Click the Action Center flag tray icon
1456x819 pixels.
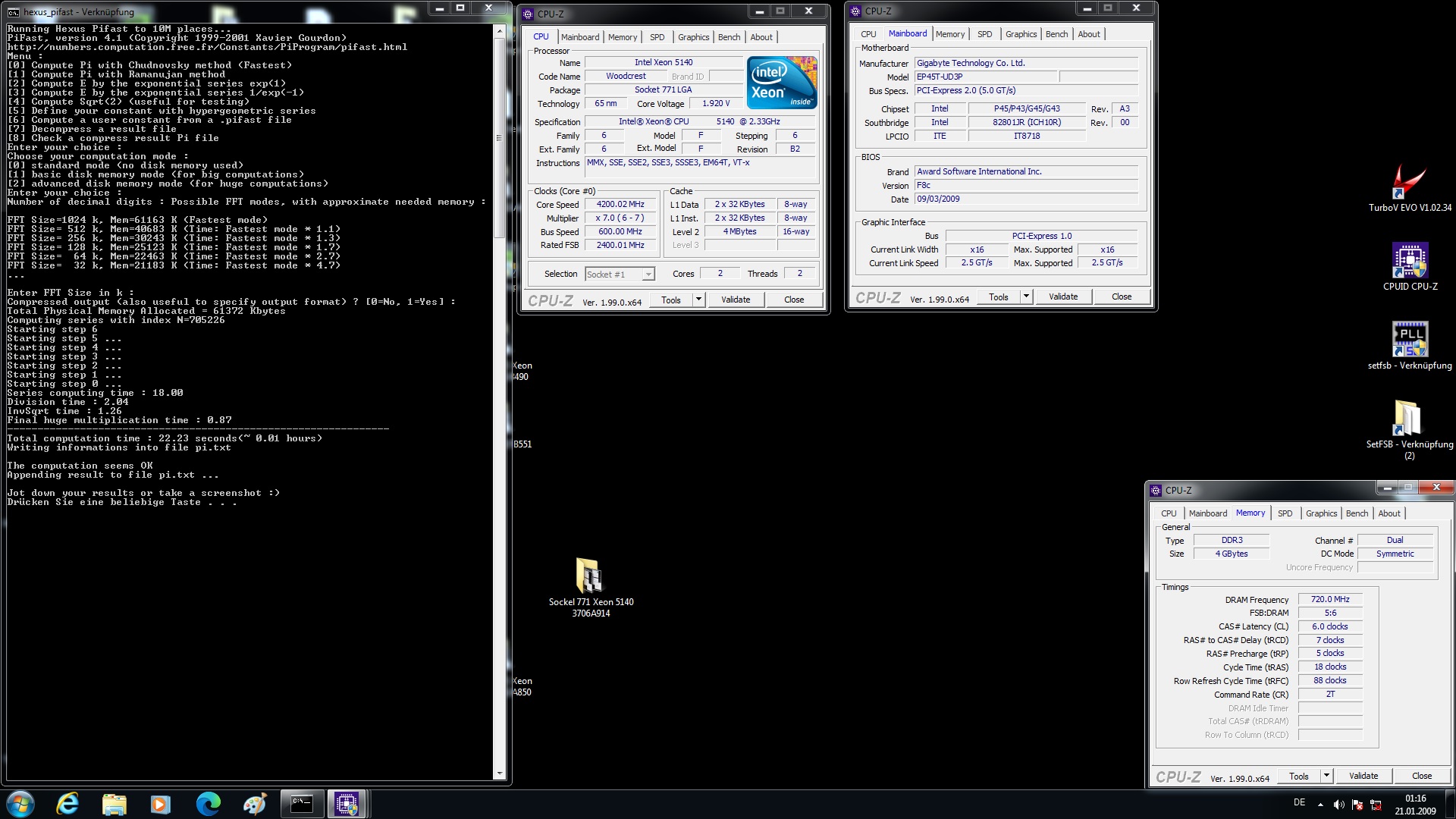point(1357,805)
